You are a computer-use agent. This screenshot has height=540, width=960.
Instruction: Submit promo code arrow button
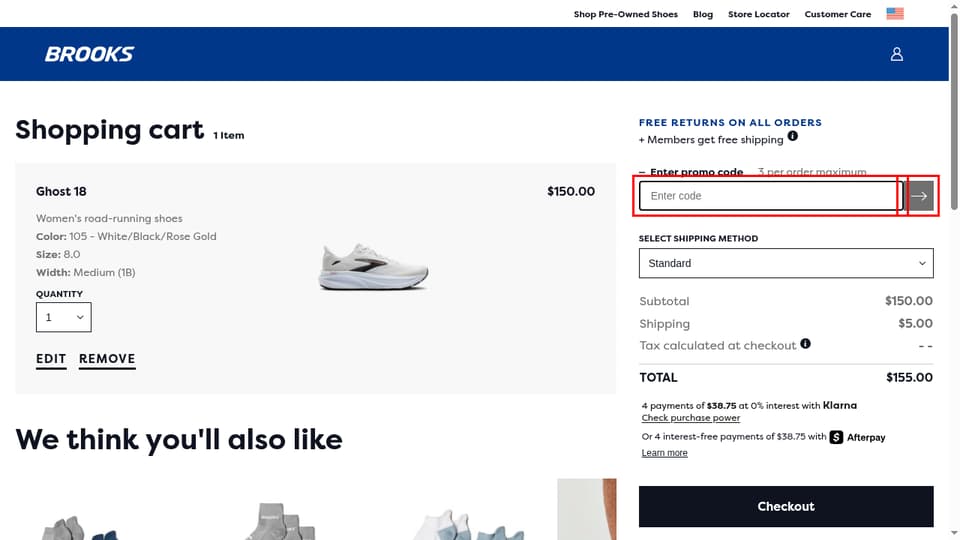pyautogui.click(x=919, y=196)
